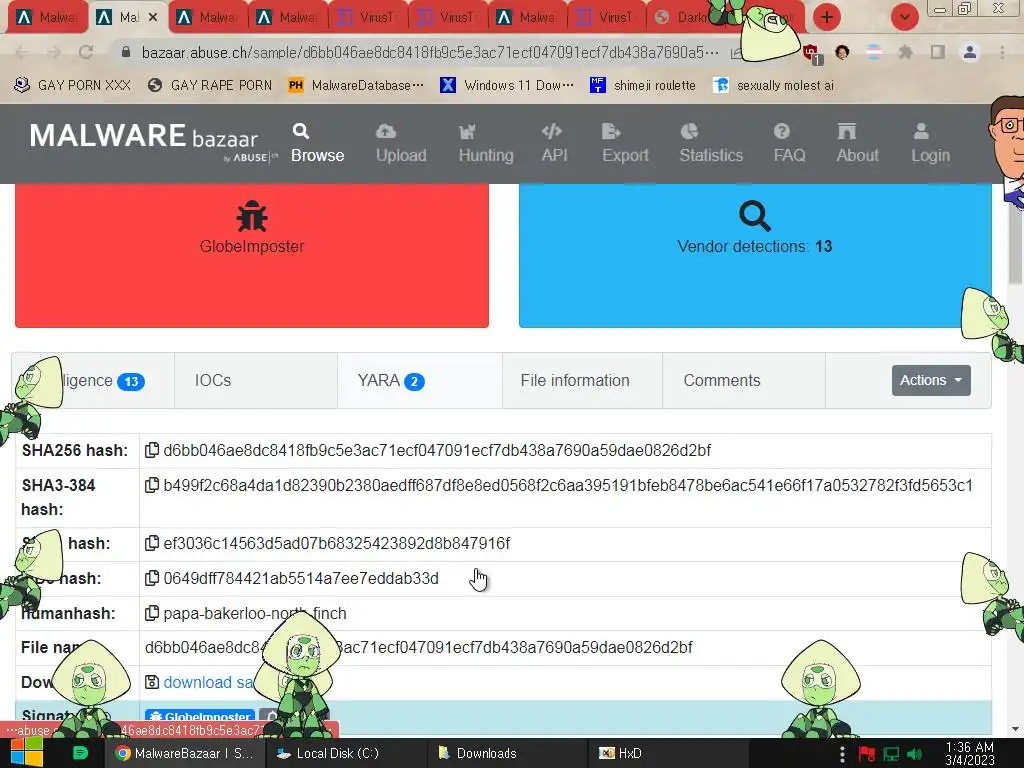Switch to the first Malware browser tab
Screen dimensions: 1024x768
pyautogui.click(x=46, y=18)
